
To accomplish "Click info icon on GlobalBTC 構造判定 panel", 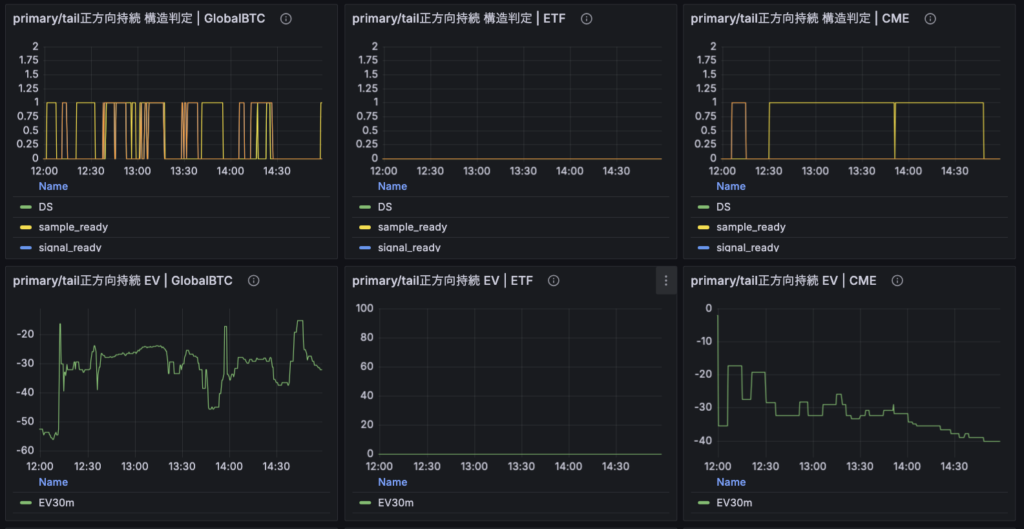I will pos(286,19).
